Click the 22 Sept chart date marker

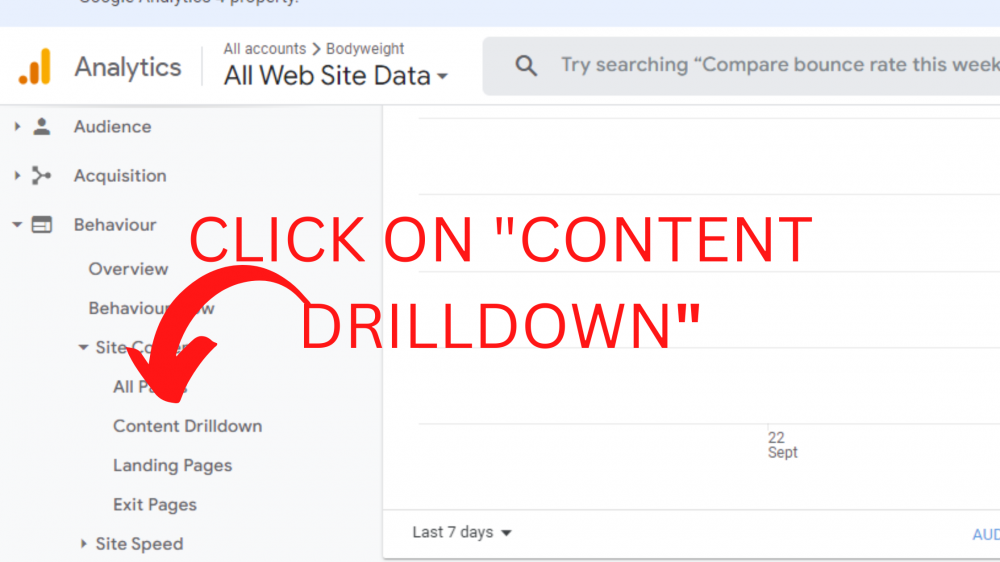click(x=783, y=445)
